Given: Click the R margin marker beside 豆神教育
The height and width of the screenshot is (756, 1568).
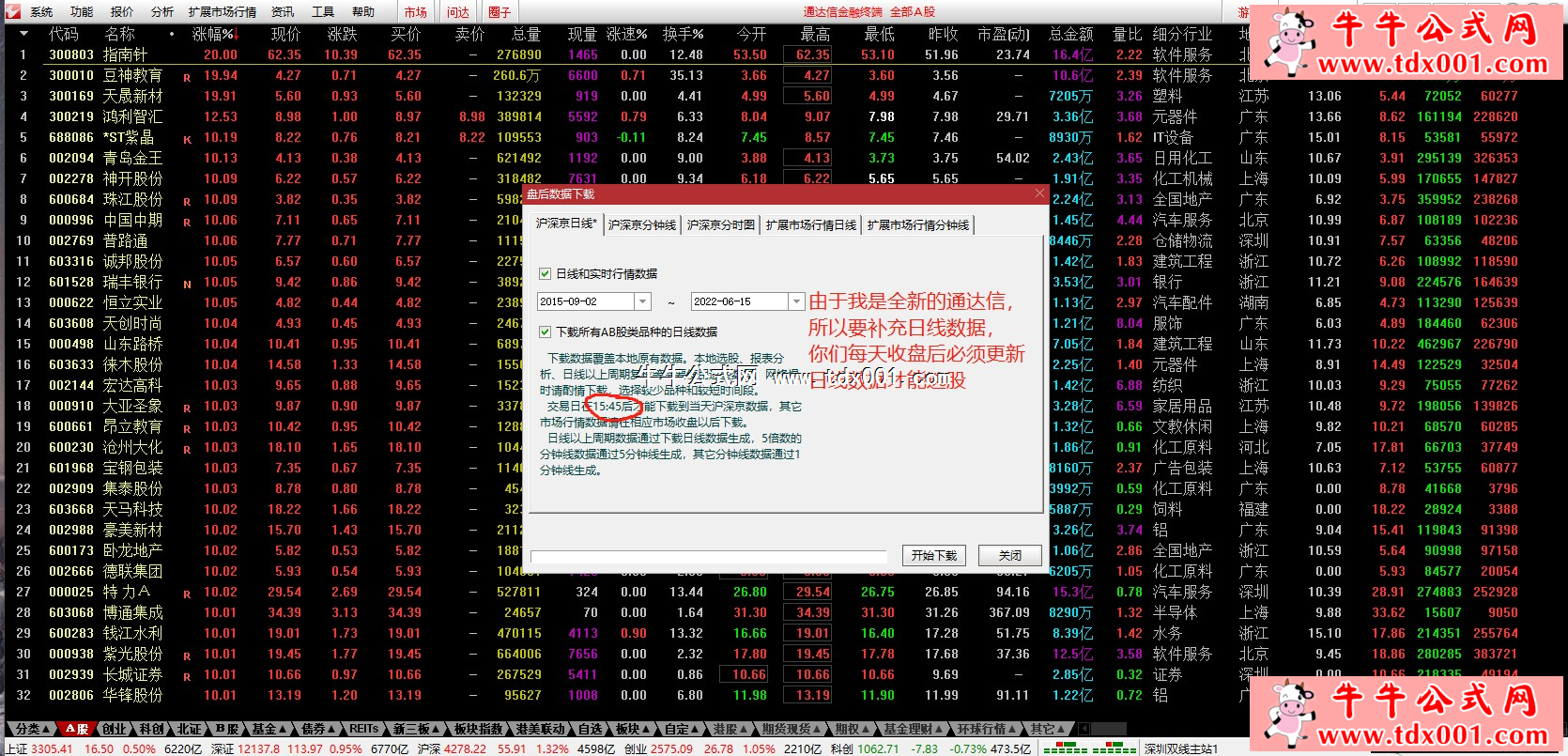Looking at the screenshot, I should pyautogui.click(x=187, y=77).
